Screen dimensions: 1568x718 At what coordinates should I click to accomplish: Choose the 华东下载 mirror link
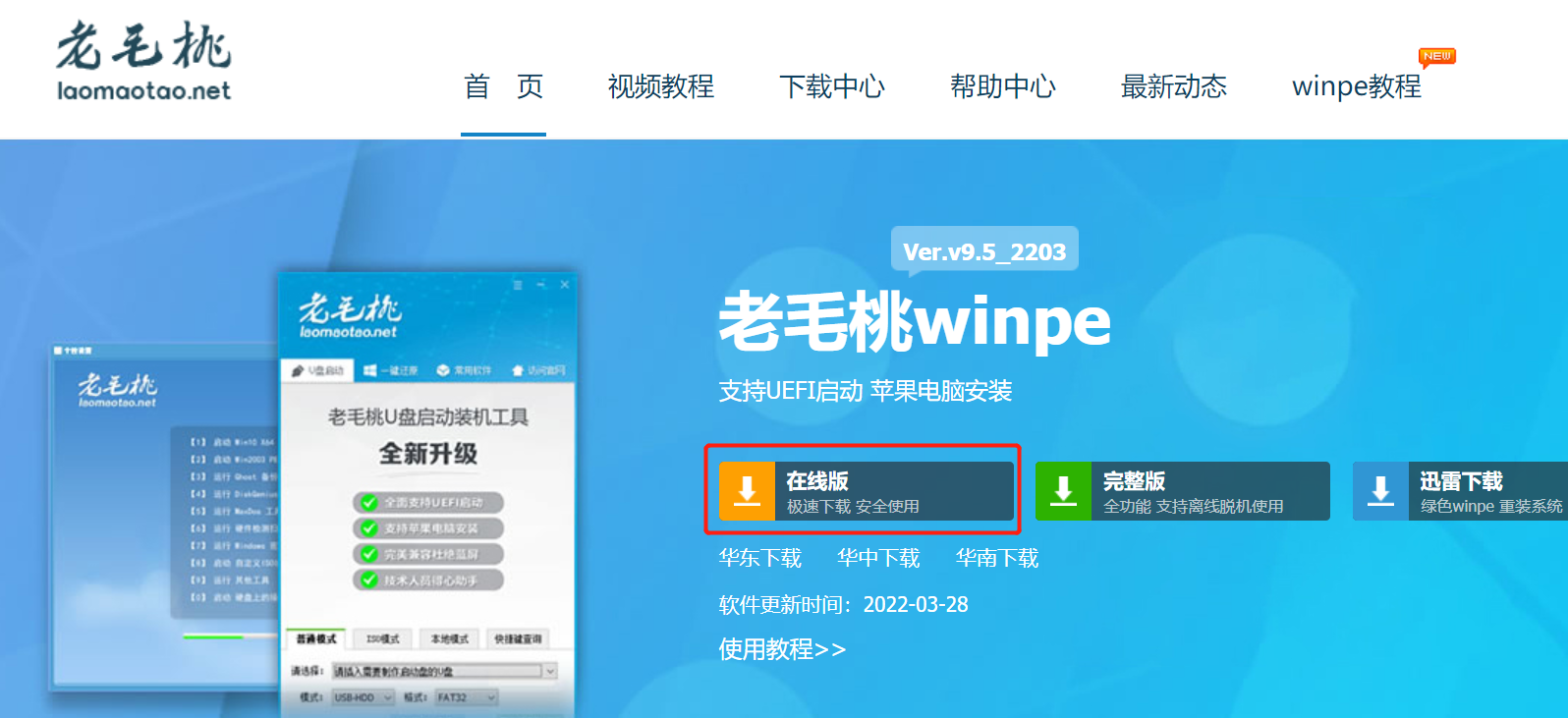pos(760,558)
